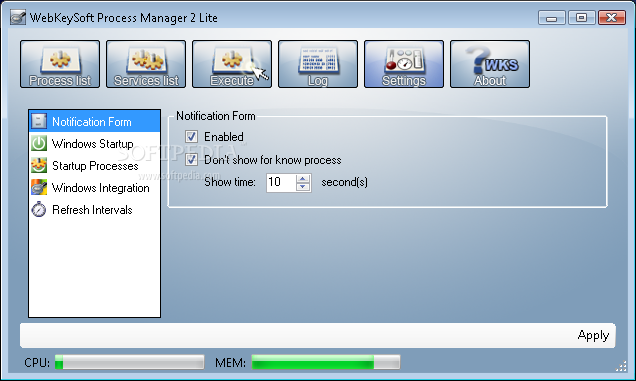Screen dimensions: 636x381
Task: Click the application icon in title bar
Action: tap(18, 17)
